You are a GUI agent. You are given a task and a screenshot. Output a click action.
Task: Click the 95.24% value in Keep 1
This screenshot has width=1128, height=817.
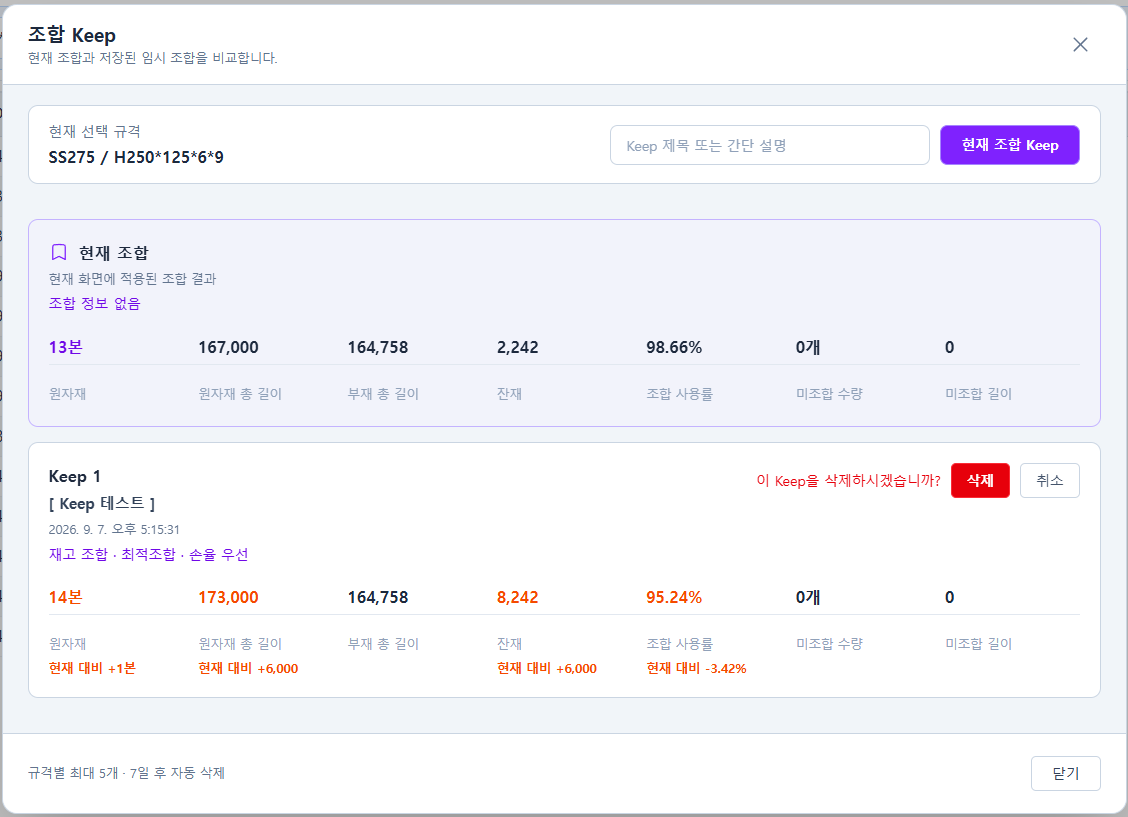[673, 598]
